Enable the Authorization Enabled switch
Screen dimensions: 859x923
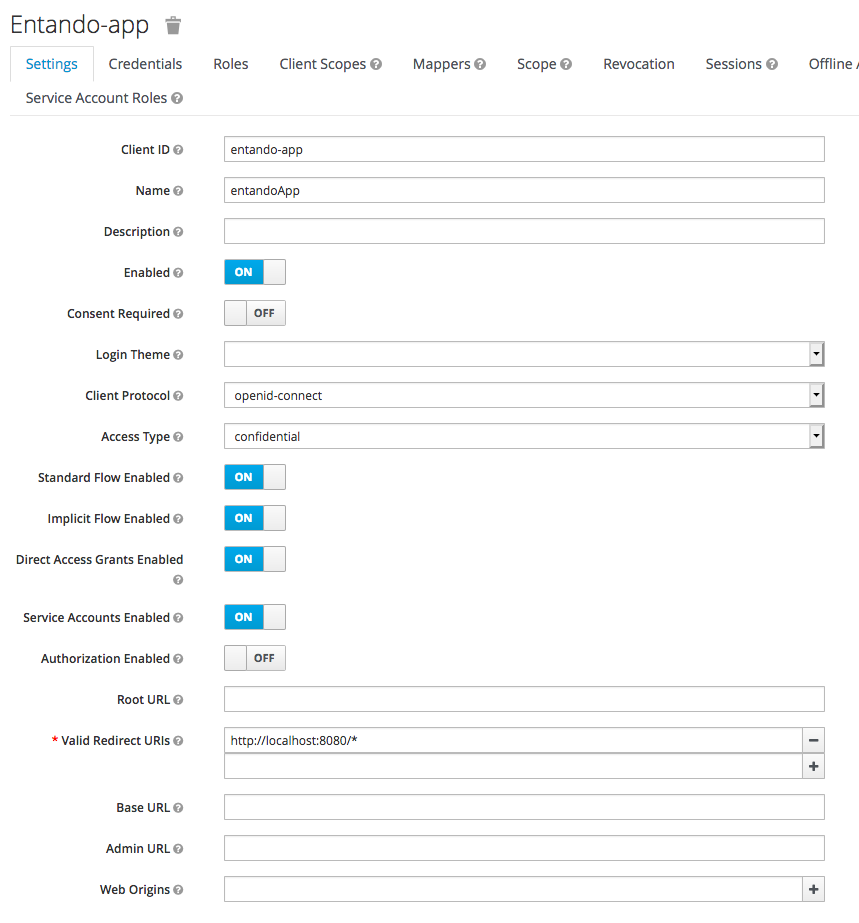[x=255, y=658]
